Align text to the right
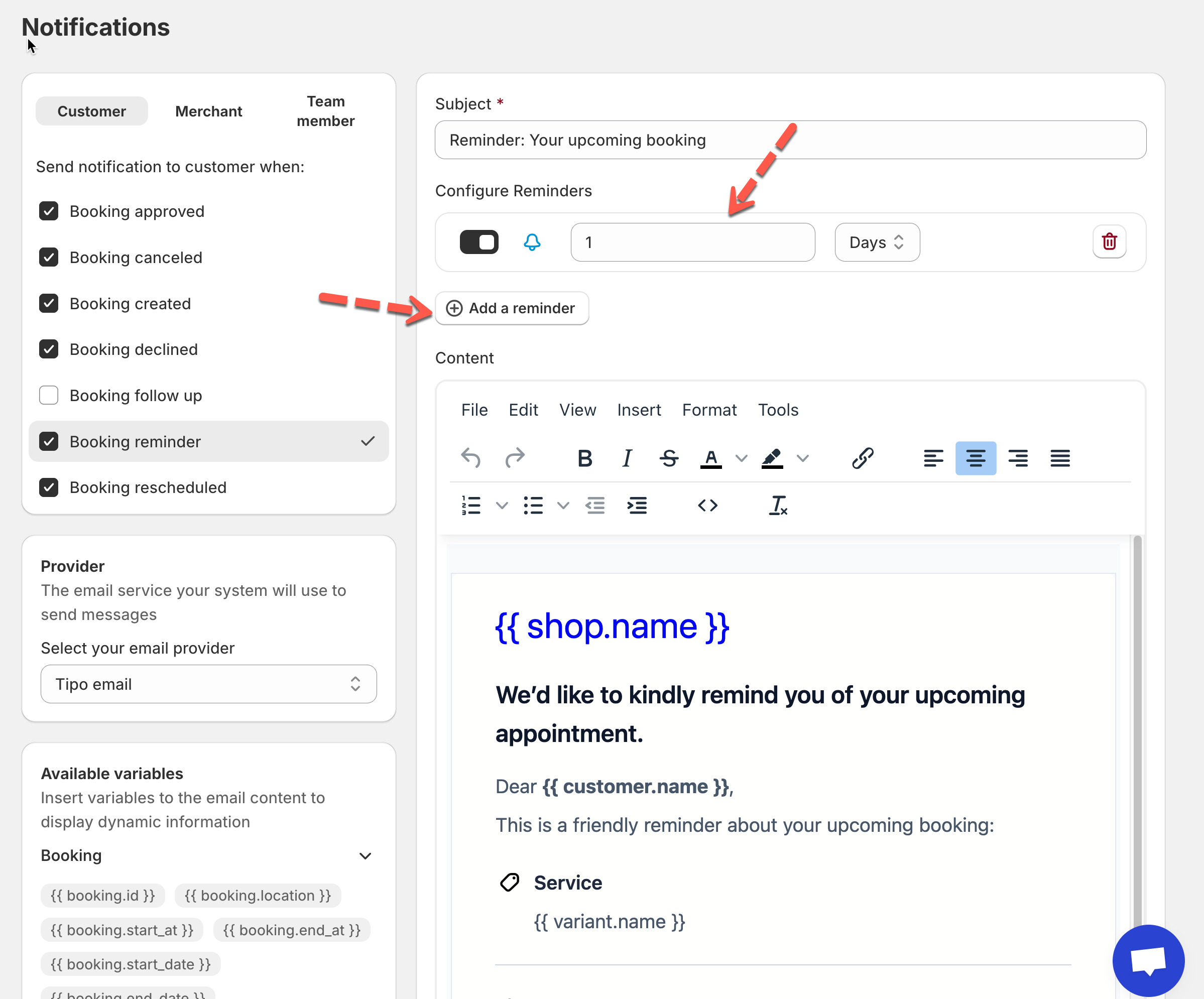 [1018, 458]
